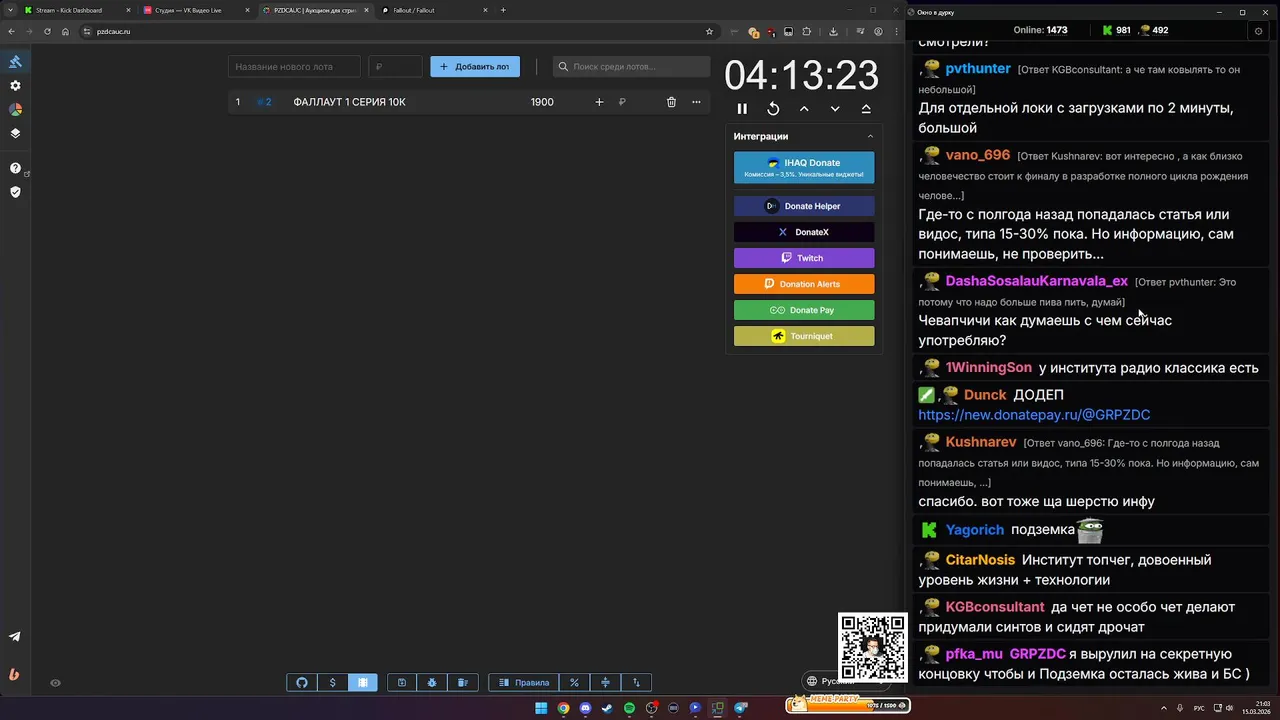This screenshot has width=1280, height=720.
Task: Connect the Donation Alerts integration
Action: click(804, 284)
